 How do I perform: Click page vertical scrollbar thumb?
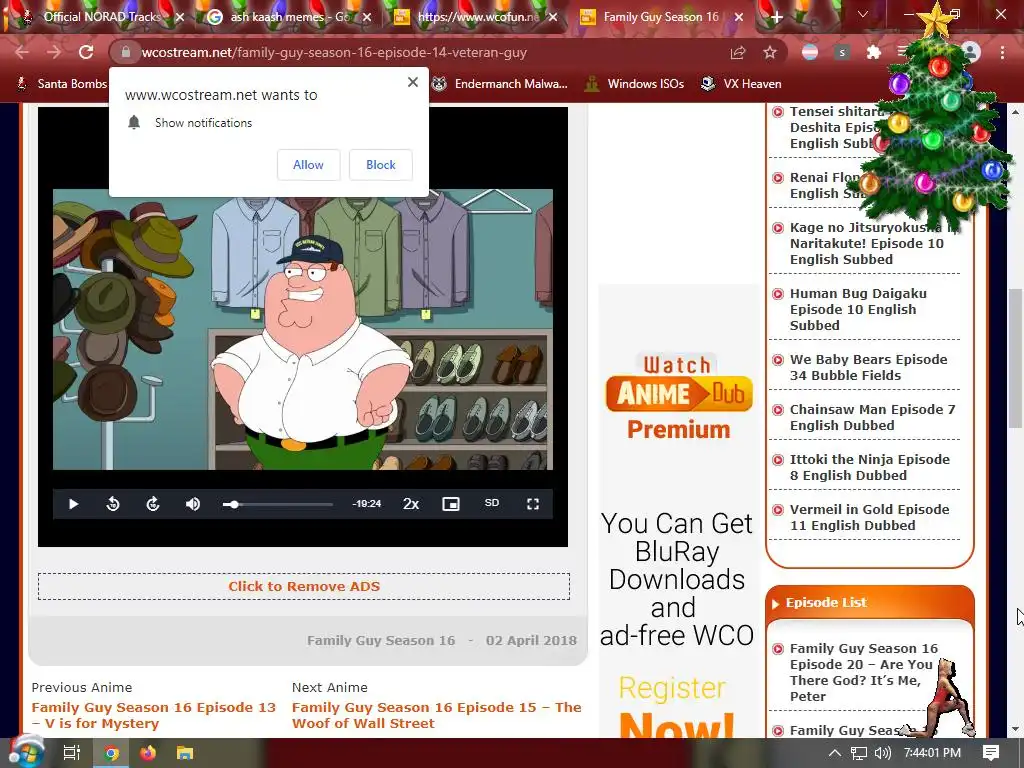click(x=1016, y=358)
